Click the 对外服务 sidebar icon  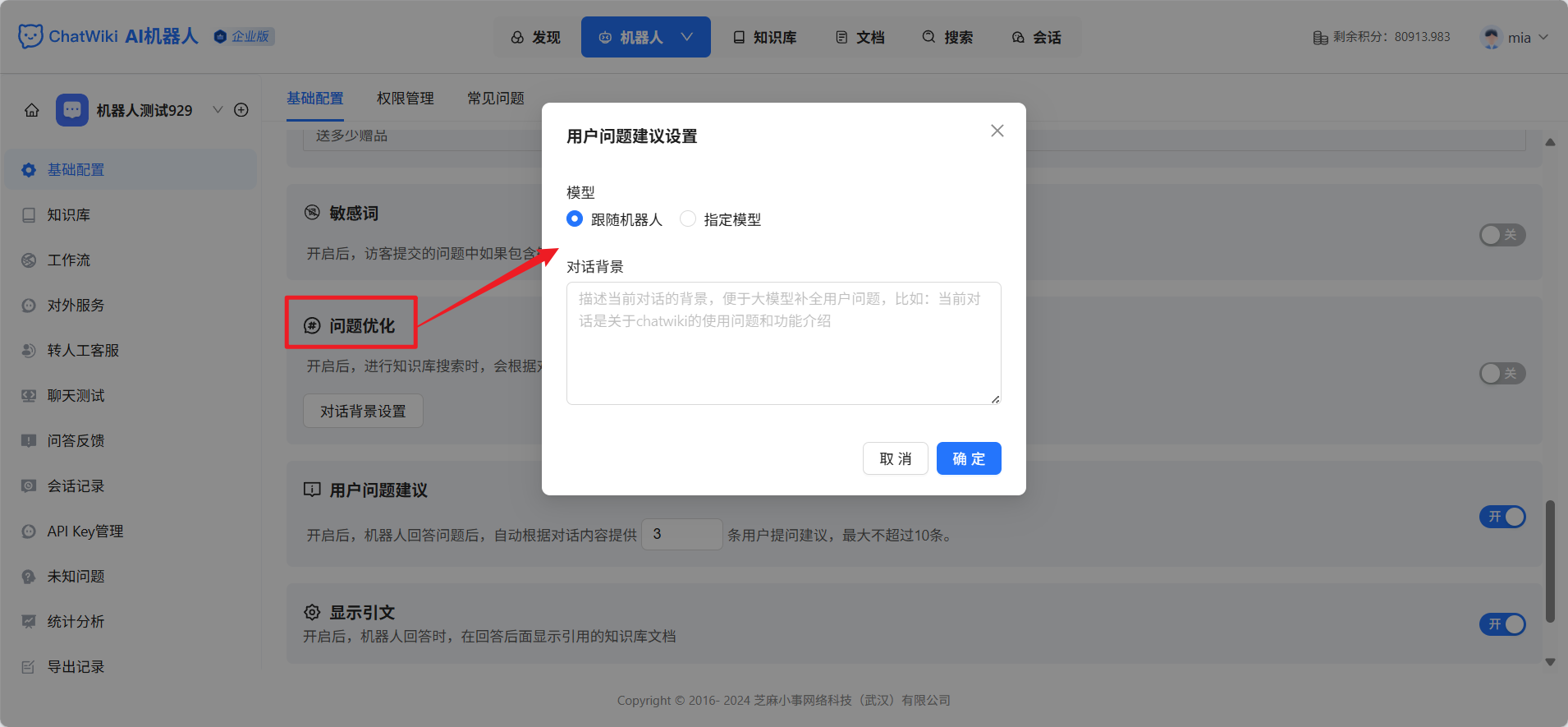[x=29, y=306]
